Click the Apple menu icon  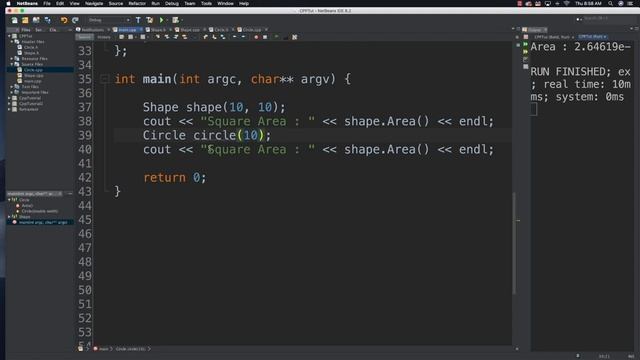[x=8, y=3]
